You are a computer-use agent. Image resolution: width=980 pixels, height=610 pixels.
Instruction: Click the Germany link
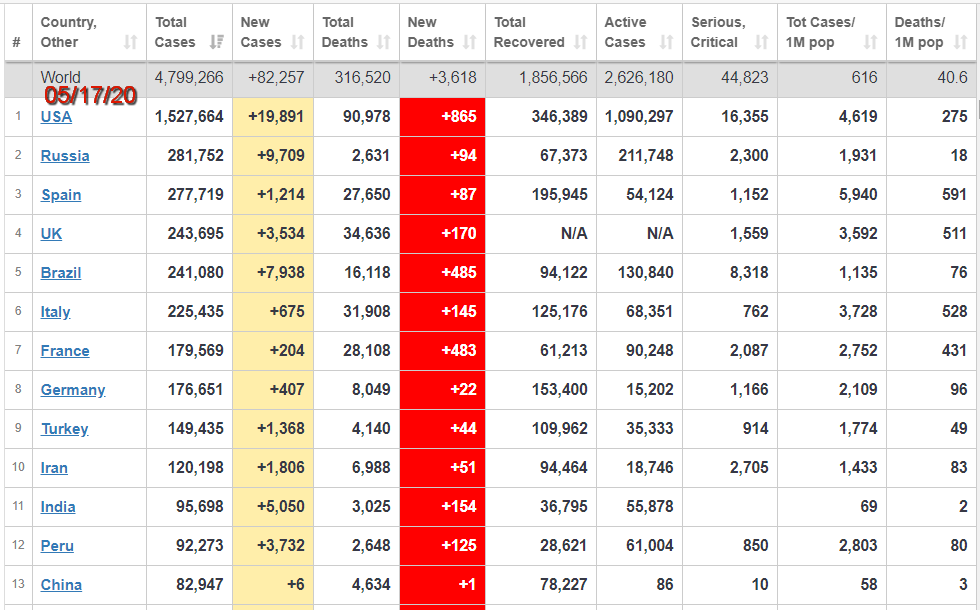pos(73,390)
